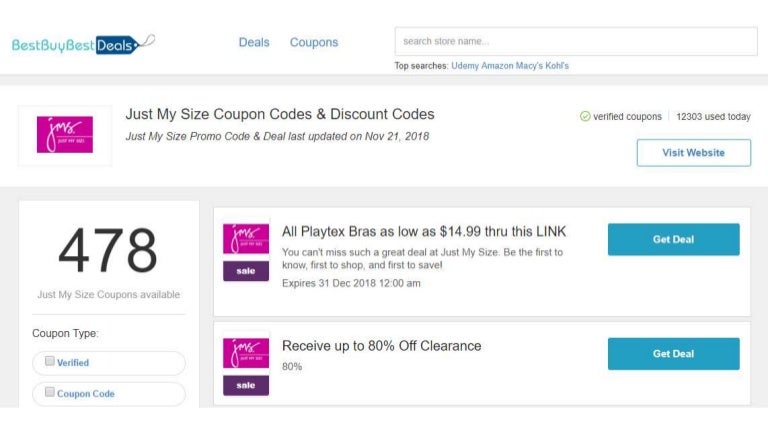Image resolution: width=768 pixels, height=432 pixels.
Task: Get Deal for 80% Off Clearance
Action: [673, 354]
